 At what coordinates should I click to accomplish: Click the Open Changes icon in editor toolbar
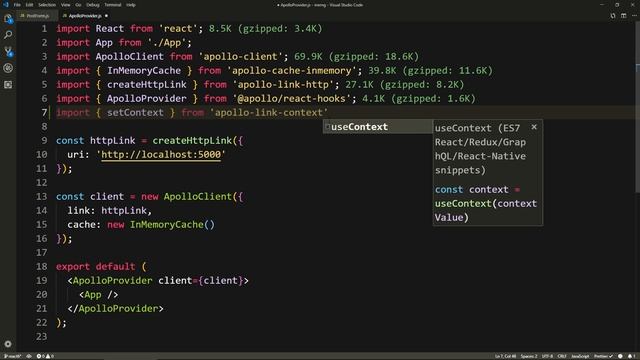point(613,16)
